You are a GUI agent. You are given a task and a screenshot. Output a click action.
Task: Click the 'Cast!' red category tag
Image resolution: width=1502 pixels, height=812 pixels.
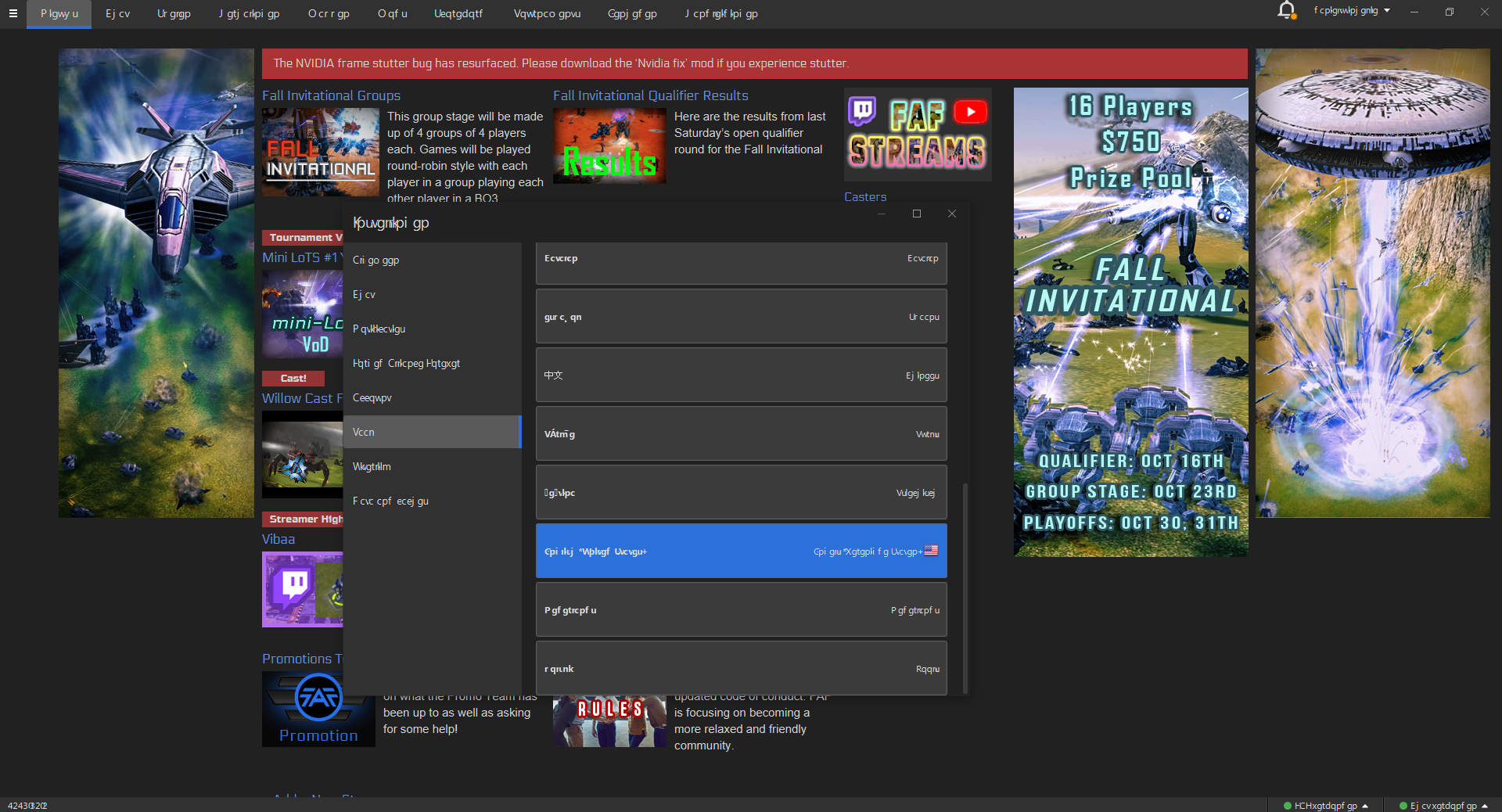pyautogui.click(x=293, y=379)
